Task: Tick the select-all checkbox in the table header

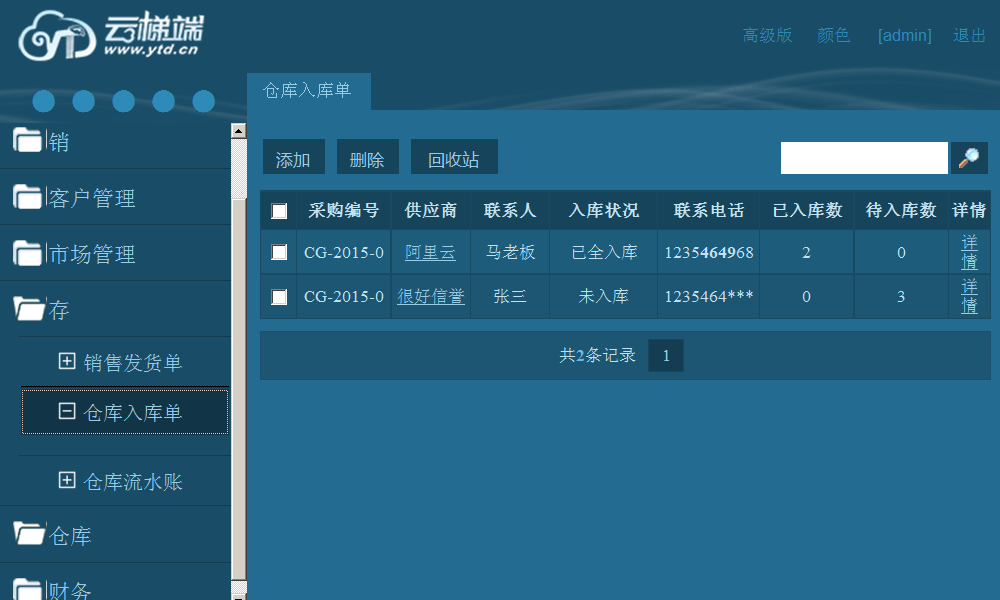Action: pyautogui.click(x=279, y=211)
